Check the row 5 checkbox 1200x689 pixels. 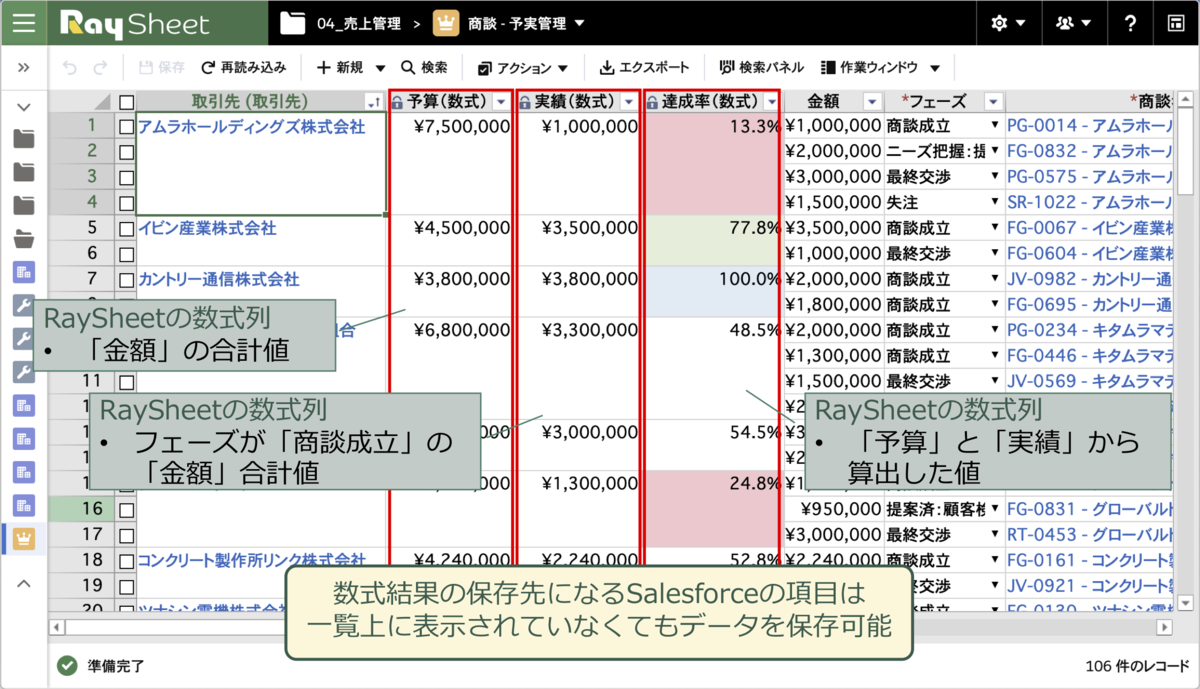(126, 229)
